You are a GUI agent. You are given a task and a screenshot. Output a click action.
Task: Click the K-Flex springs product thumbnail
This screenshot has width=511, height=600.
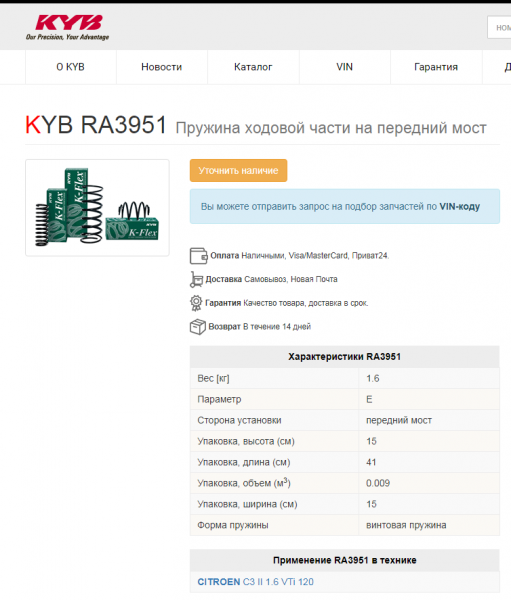[x=97, y=208]
